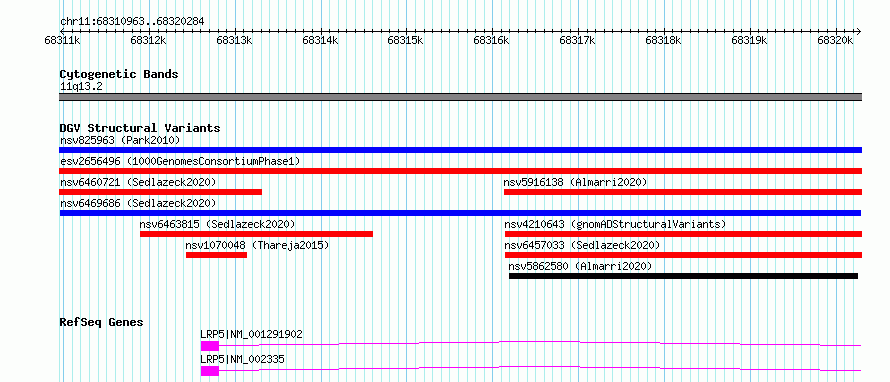Click the LRP5|NM_001291902 gene label
This screenshot has width=890, height=382.
251,334
